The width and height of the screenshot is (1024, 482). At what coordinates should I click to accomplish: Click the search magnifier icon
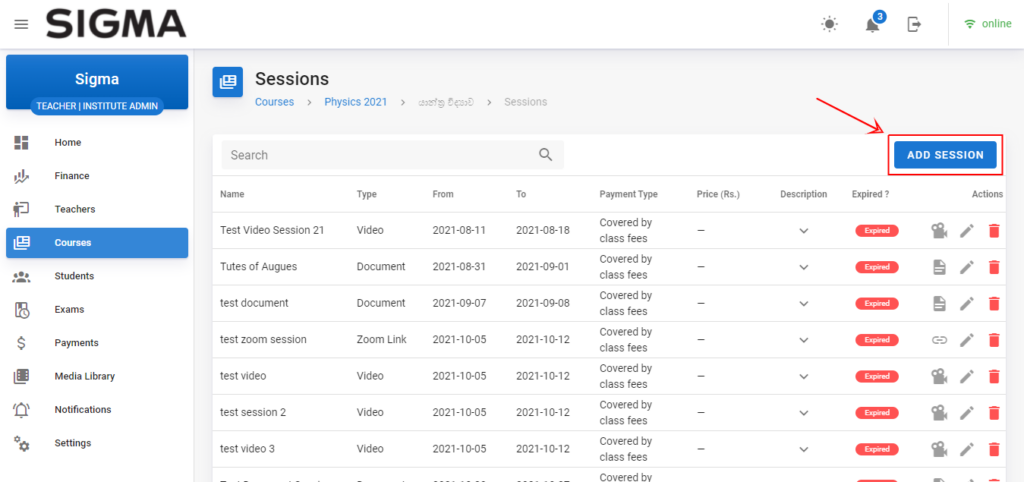(x=545, y=155)
